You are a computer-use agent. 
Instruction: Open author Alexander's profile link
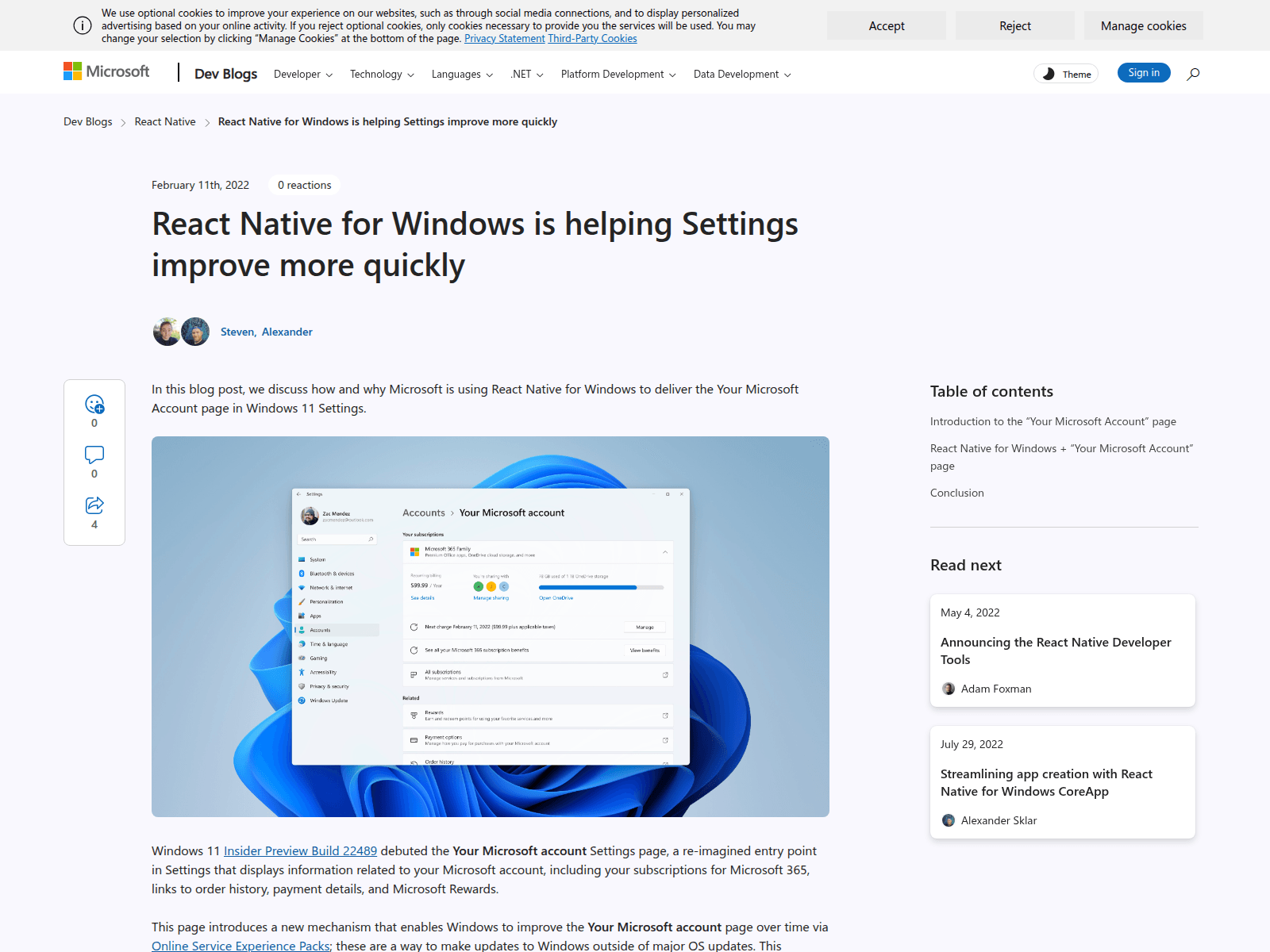tap(287, 332)
